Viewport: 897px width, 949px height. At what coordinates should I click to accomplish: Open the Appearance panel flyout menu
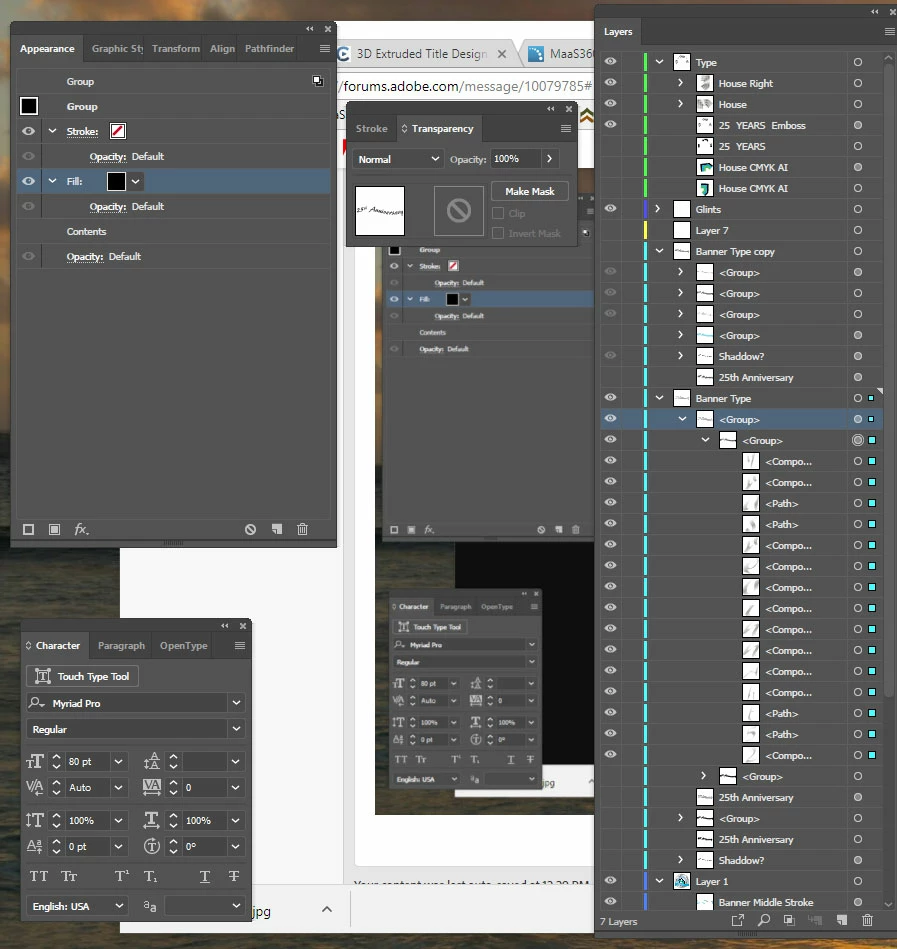(325, 48)
